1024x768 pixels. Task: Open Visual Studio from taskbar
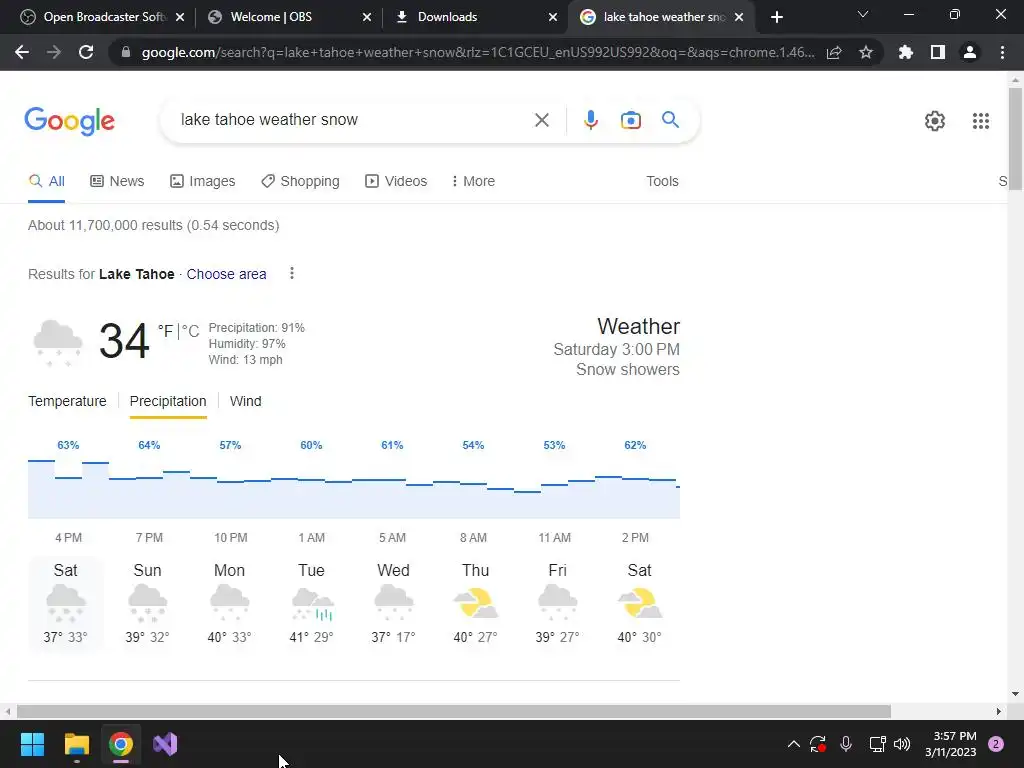tap(165, 744)
